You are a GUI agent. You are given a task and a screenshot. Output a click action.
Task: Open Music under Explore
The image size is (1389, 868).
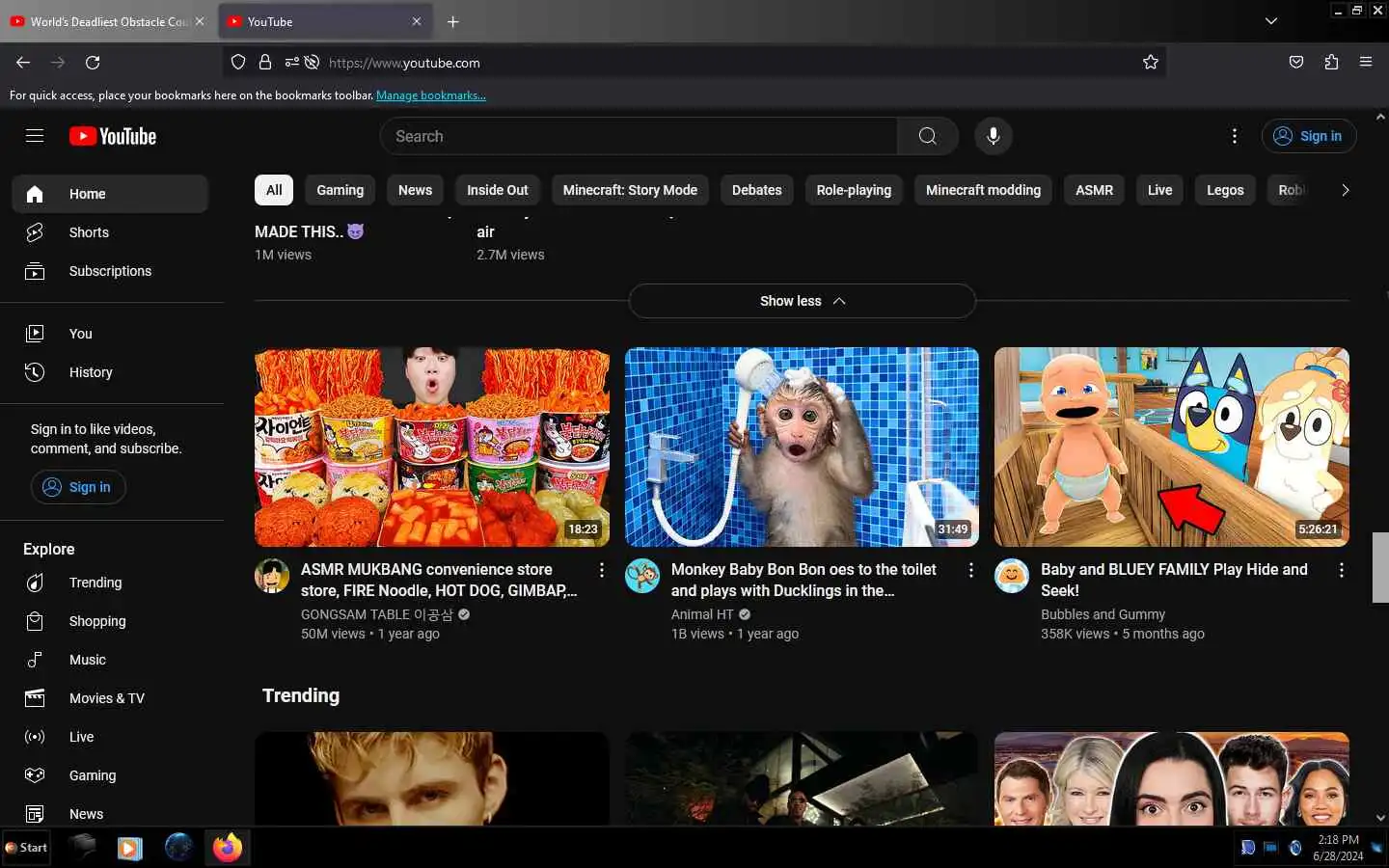tap(110, 660)
